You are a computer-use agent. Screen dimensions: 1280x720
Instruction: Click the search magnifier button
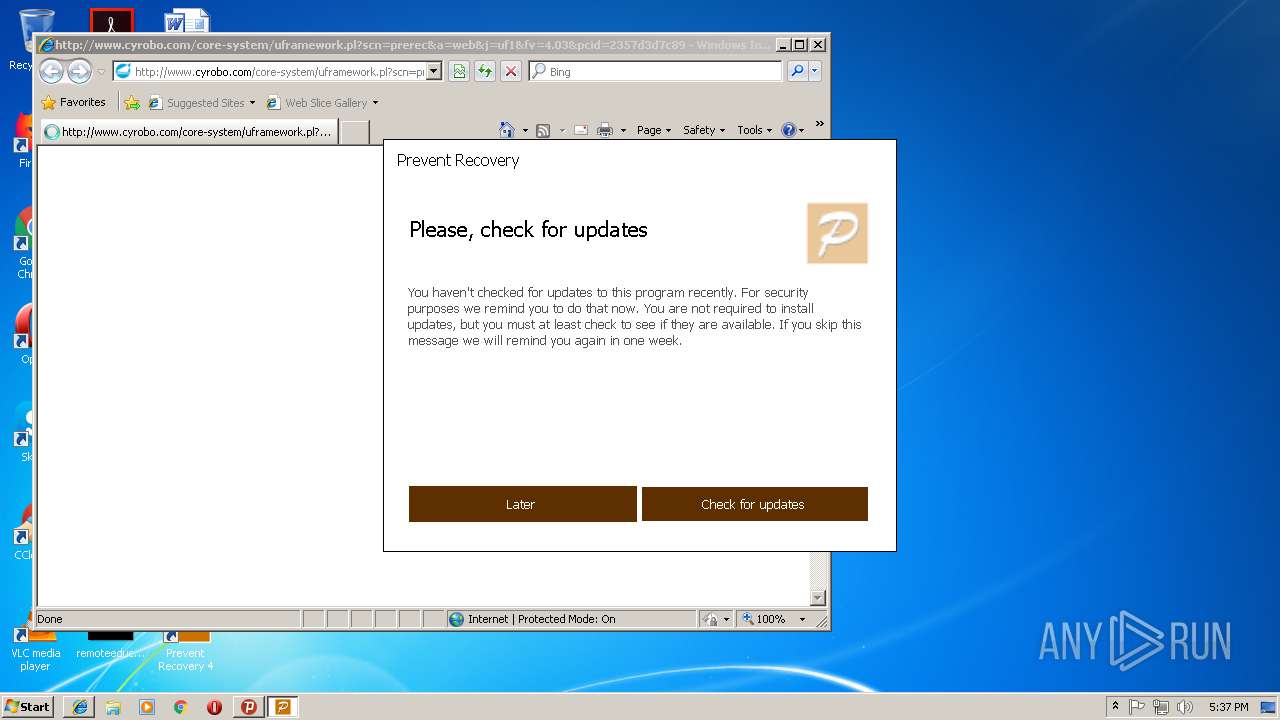(x=797, y=71)
